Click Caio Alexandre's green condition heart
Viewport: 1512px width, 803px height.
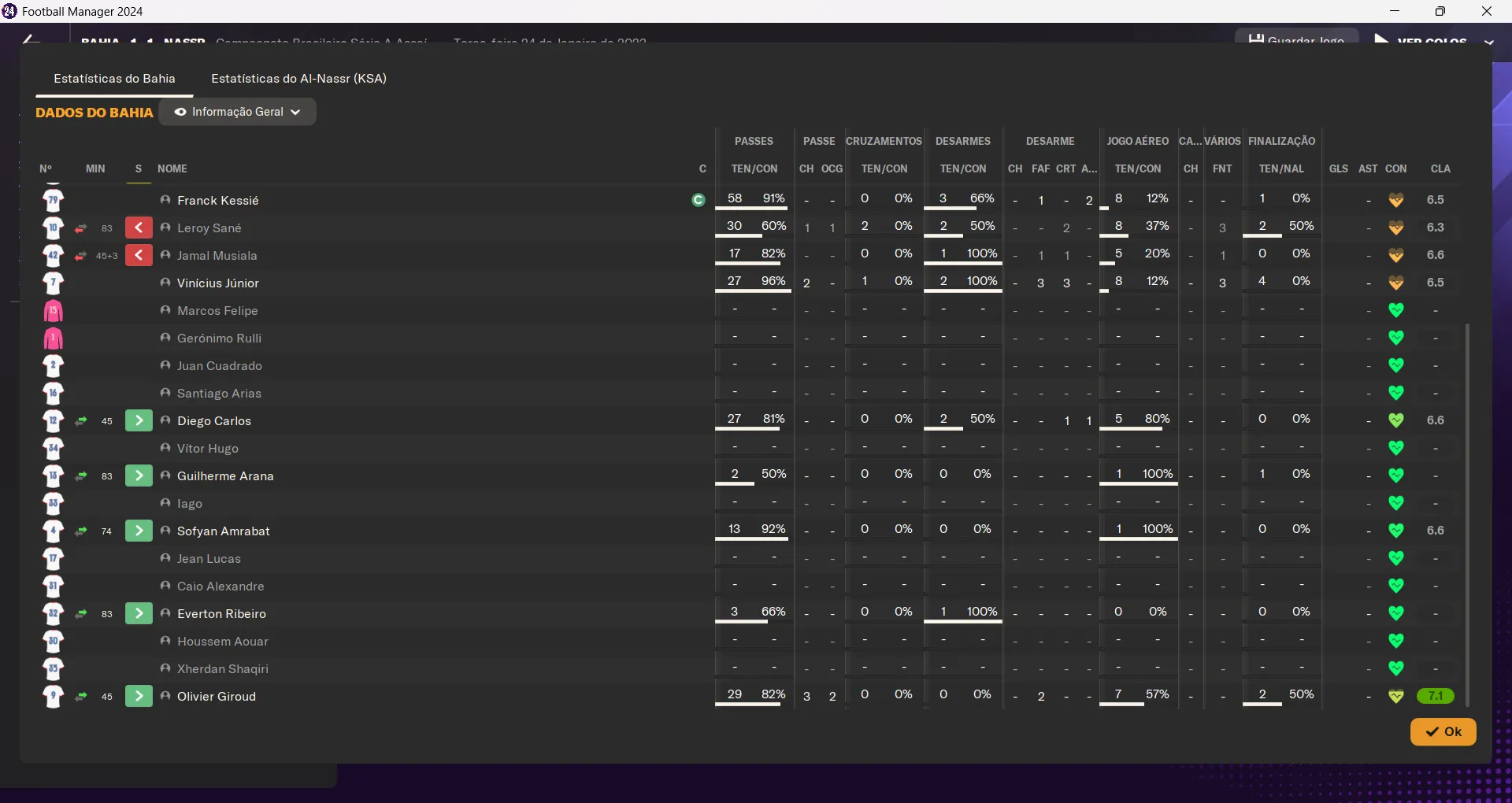pos(1396,586)
